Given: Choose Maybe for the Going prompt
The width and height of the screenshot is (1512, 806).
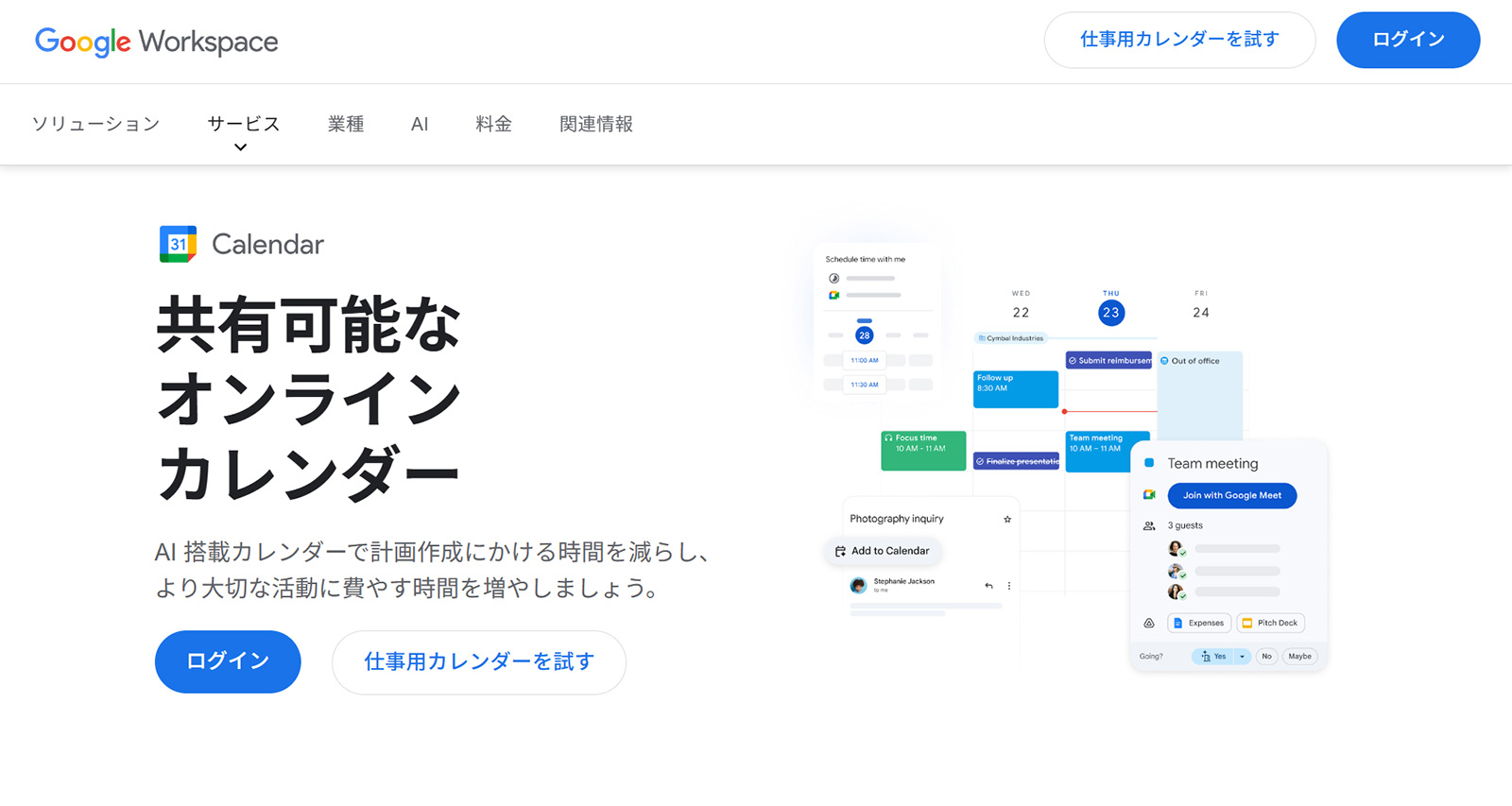Looking at the screenshot, I should click(1299, 657).
